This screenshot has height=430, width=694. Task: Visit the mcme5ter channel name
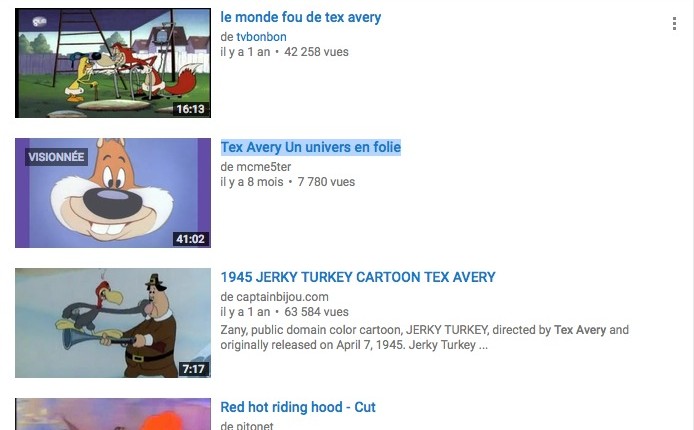(263, 167)
